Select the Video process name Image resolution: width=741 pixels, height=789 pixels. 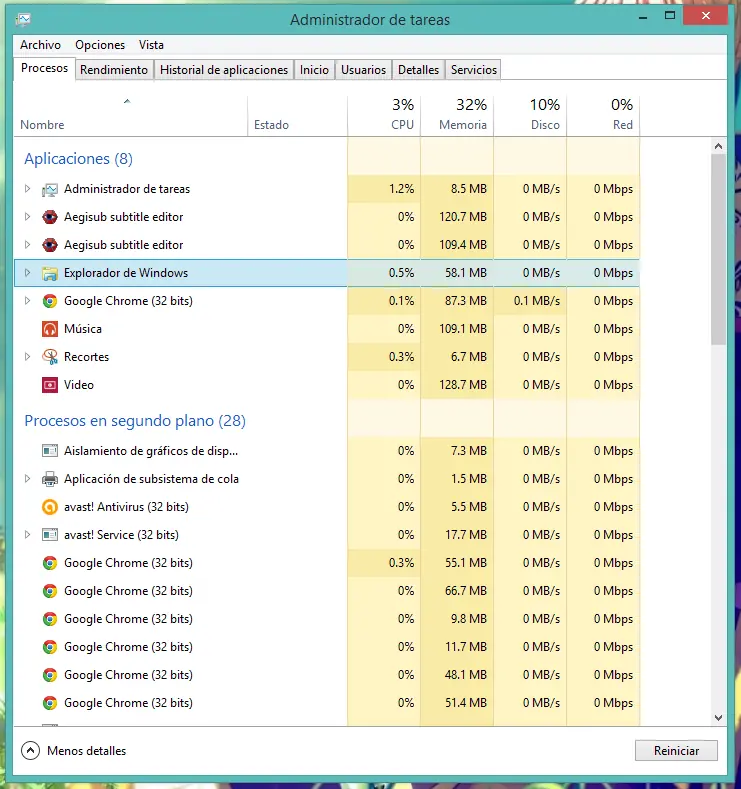pos(78,385)
